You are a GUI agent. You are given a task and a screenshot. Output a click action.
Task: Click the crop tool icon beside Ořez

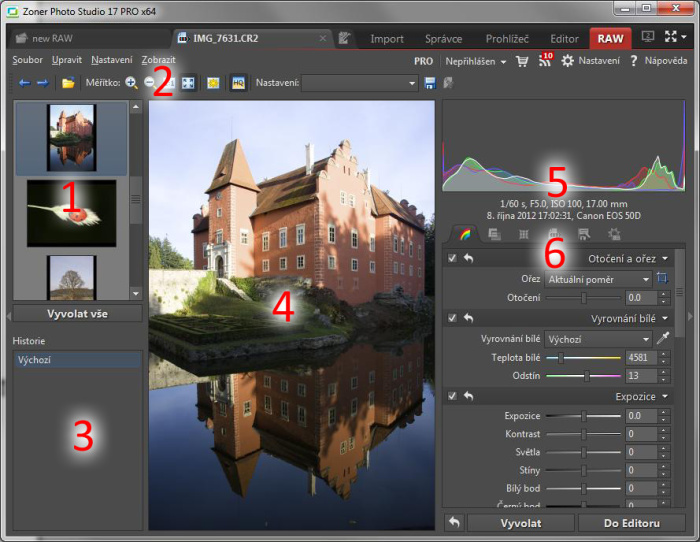tap(662, 279)
